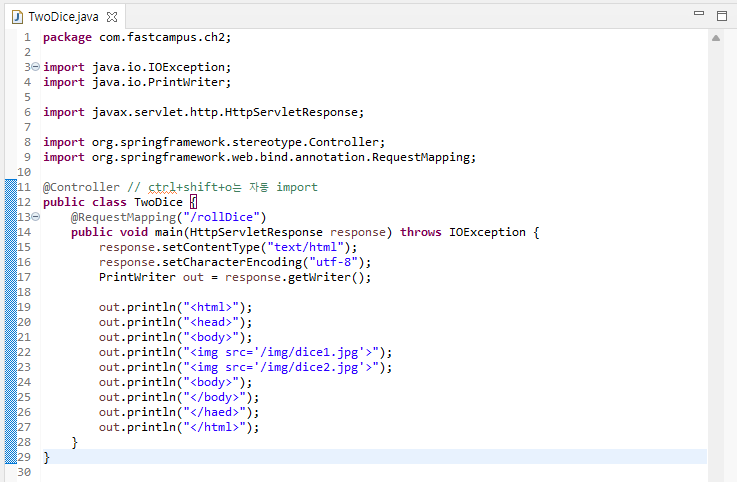Click method name 'main' on line 14
737x482 pixels.
tap(169, 232)
